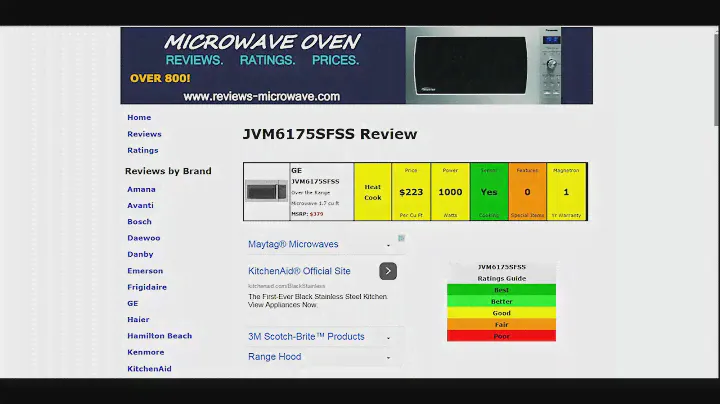Viewport: 720px width, 404px height.
Task: Click the Panasonic microwave banner image
Action: pos(498,65)
